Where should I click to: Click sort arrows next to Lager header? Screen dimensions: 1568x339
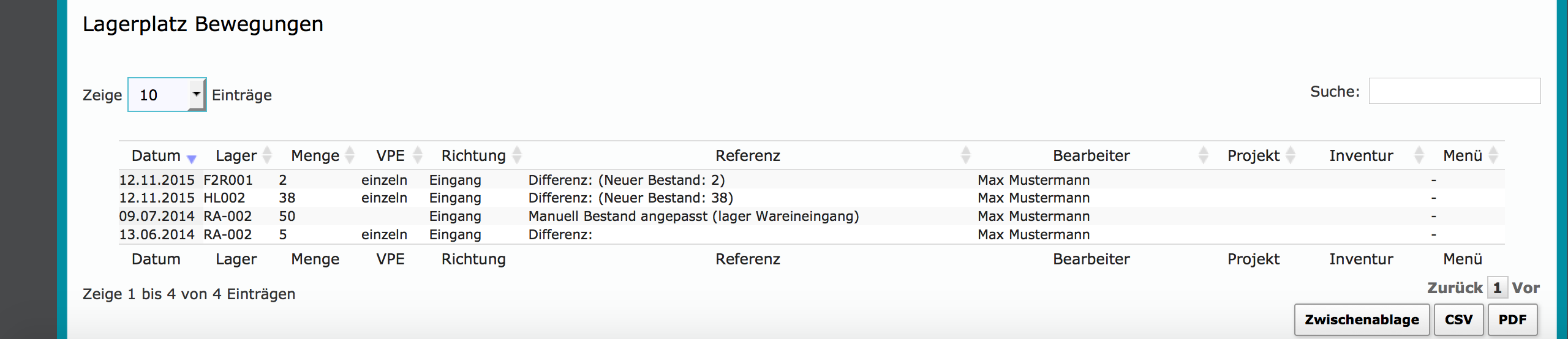tap(267, 155)
